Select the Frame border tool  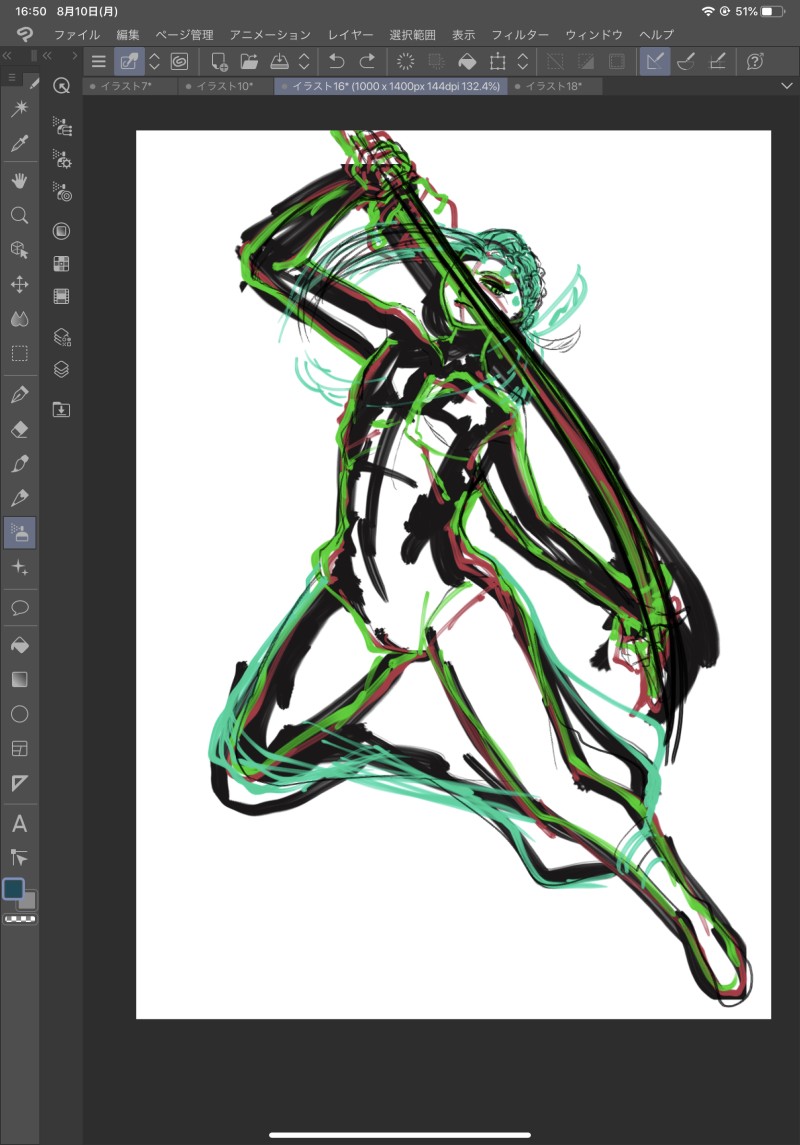click(20, 748)
